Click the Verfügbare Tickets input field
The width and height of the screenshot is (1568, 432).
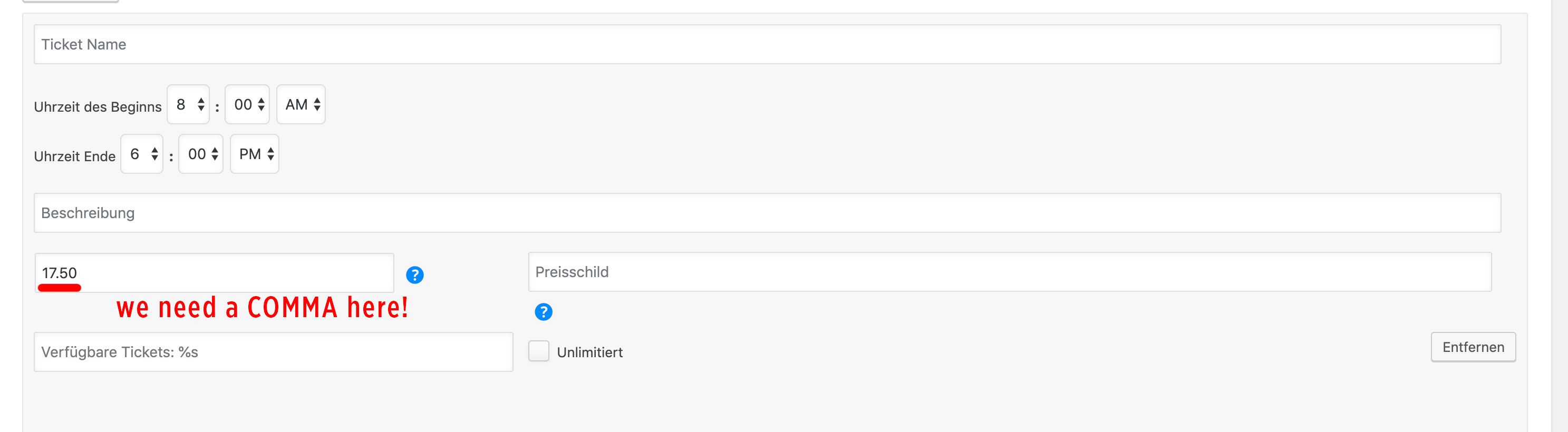click(x=273, y=352)
